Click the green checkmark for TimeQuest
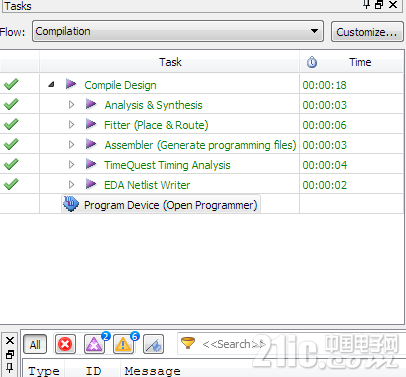 point(11,164)
